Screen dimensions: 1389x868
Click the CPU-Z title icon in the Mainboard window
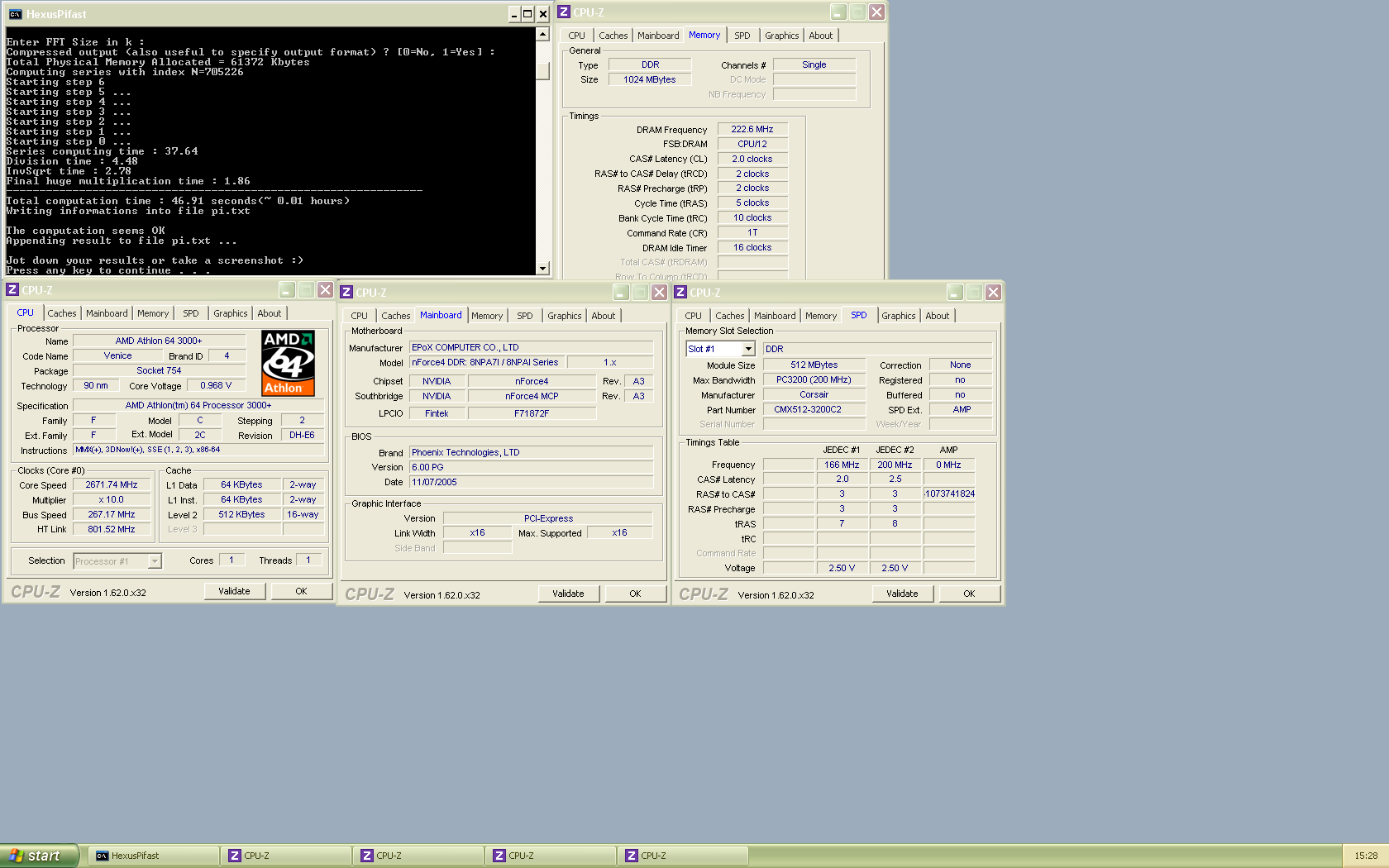(346, 292)
